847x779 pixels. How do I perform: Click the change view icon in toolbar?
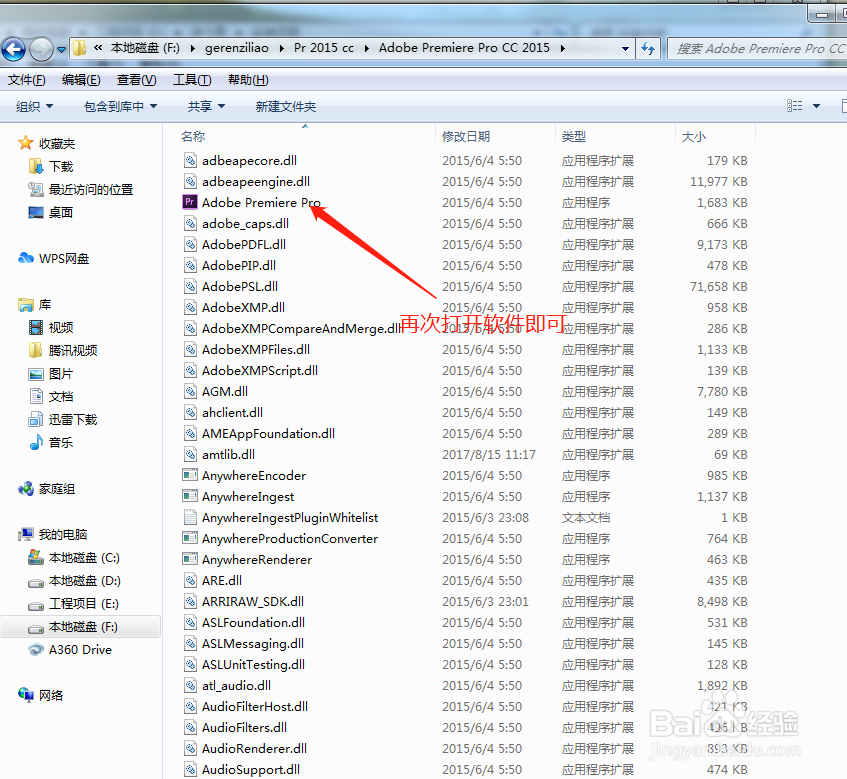794,106
